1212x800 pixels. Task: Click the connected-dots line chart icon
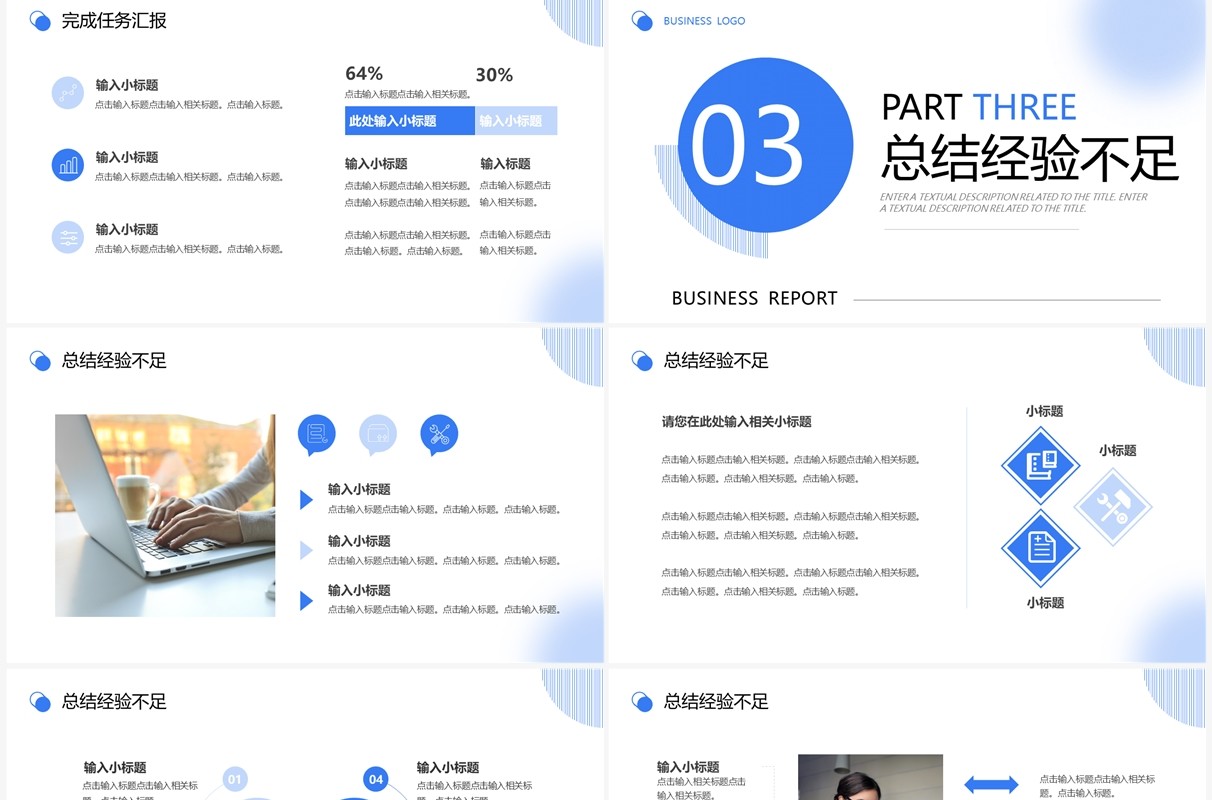pyautogui.click(x=68, y=93)
